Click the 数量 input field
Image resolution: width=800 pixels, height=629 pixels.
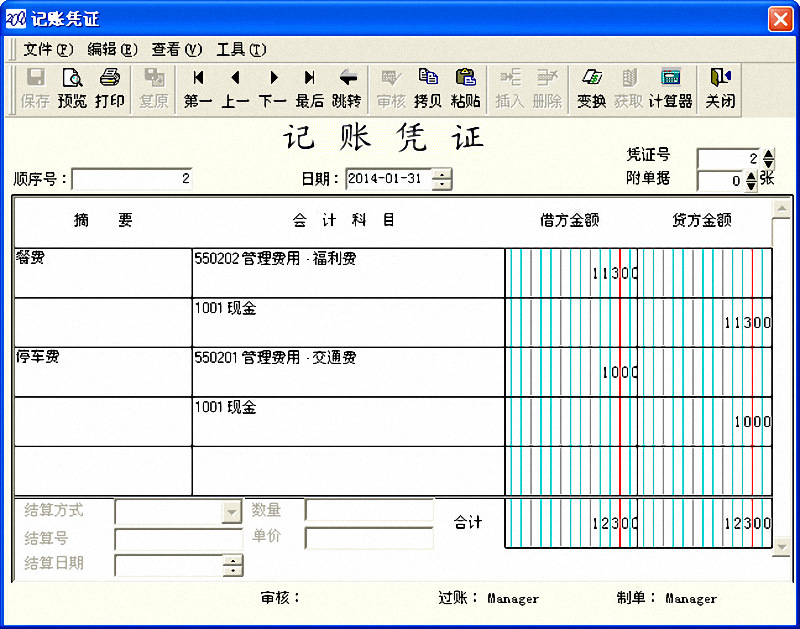pos(369,510)
